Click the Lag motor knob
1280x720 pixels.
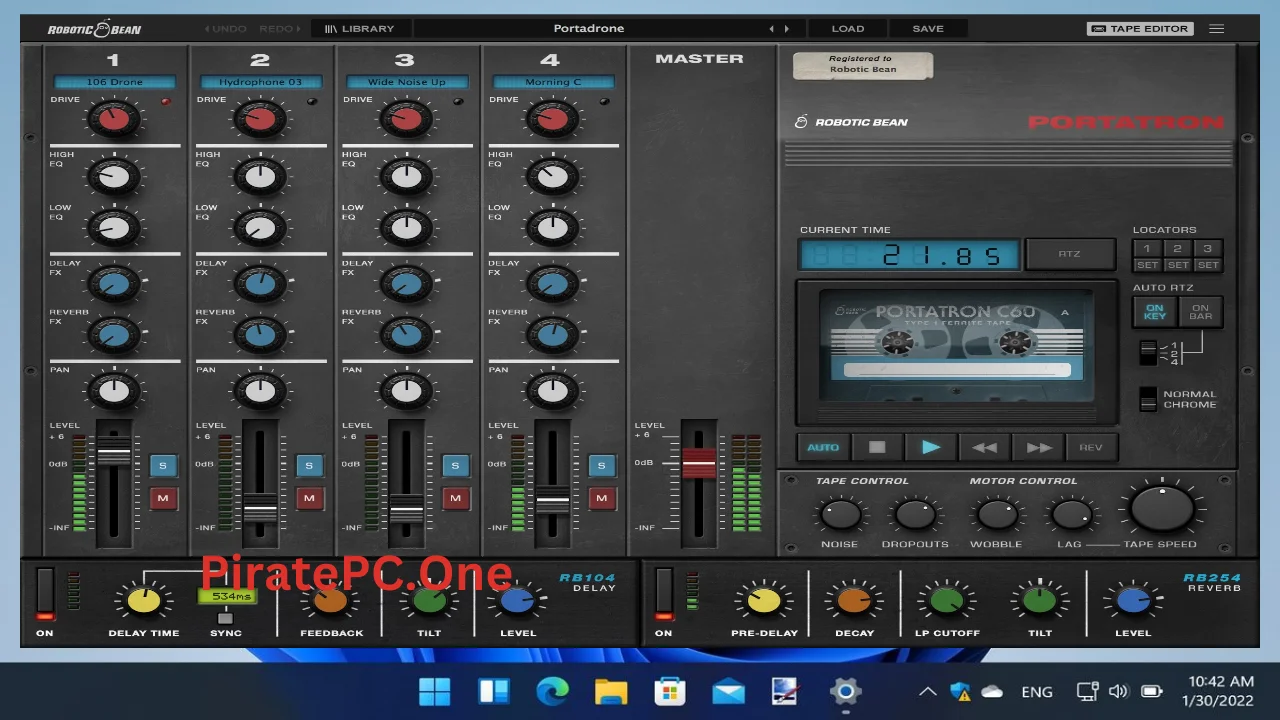[x=1070, y=515]
